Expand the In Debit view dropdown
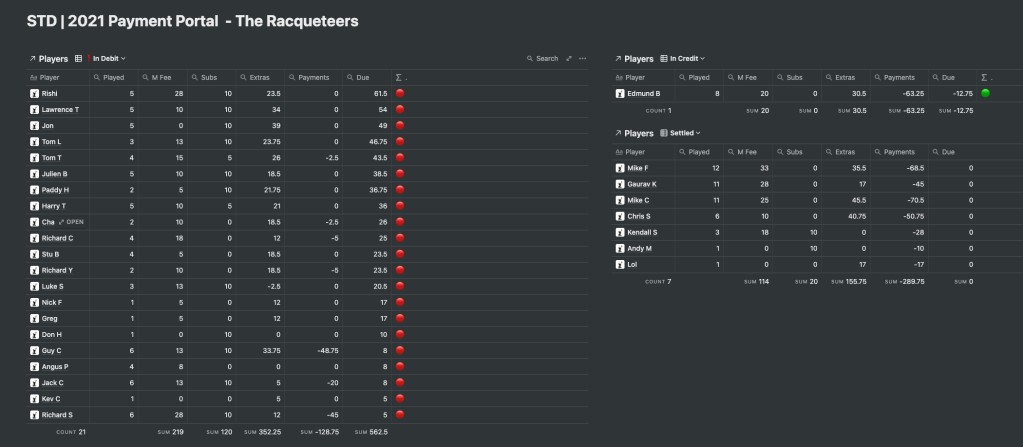The height and width of the screenshot is (447, 1023). click(x=109, y=59)
